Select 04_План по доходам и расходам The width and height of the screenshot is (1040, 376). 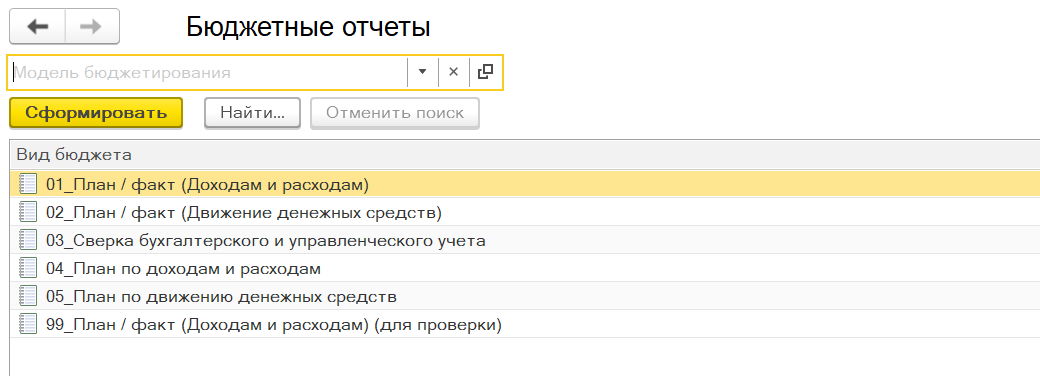tap(525, 269)
